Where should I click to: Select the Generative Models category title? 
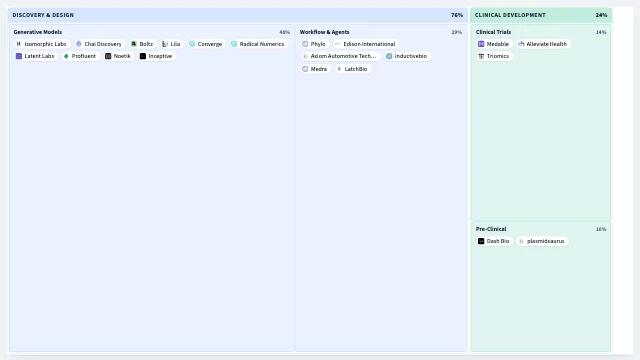[x=38, y=32]
